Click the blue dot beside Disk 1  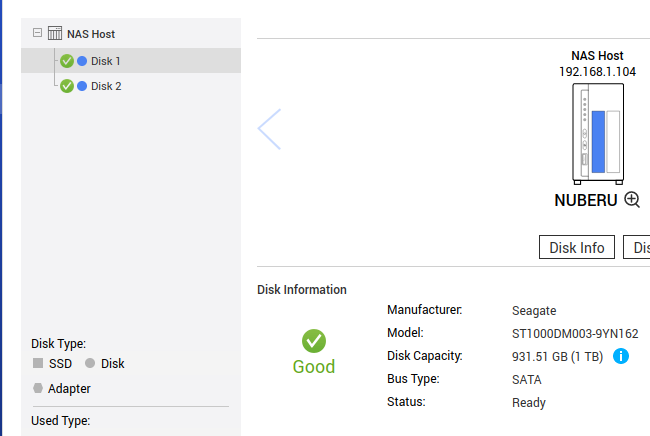click(x=82, y=61)
